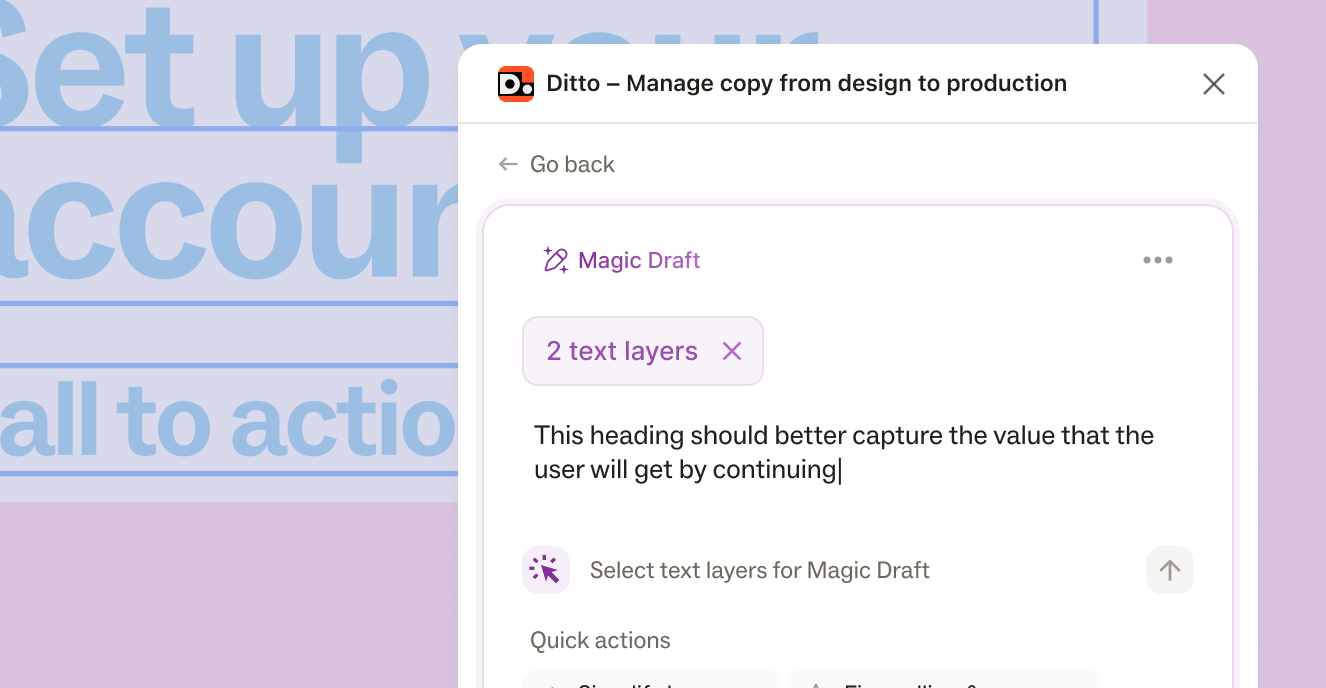
Task: Click the Magic Draft label
Action: point(639,260)
